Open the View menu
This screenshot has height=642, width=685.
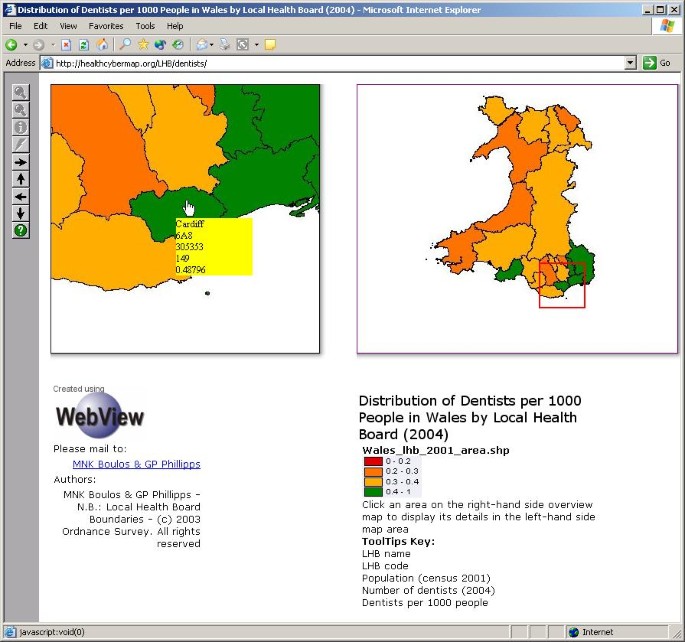(x=68, y=25)
